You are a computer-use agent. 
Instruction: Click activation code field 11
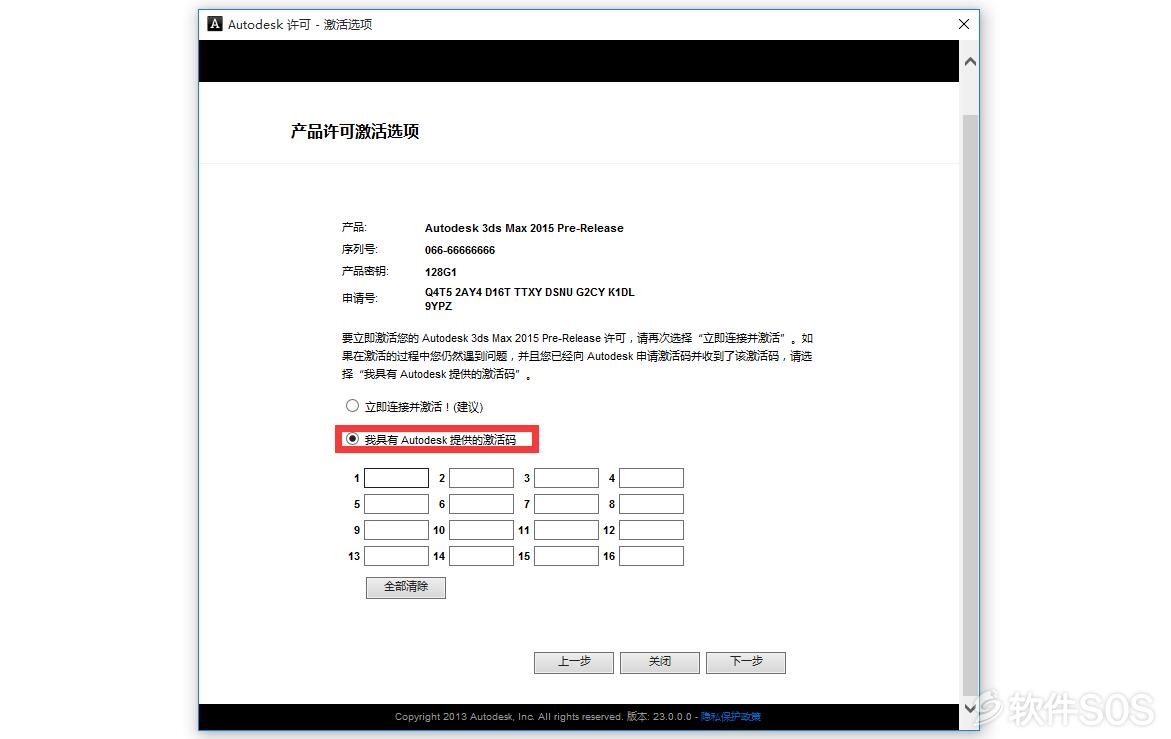pyautogui.click(x=567, y=530)
